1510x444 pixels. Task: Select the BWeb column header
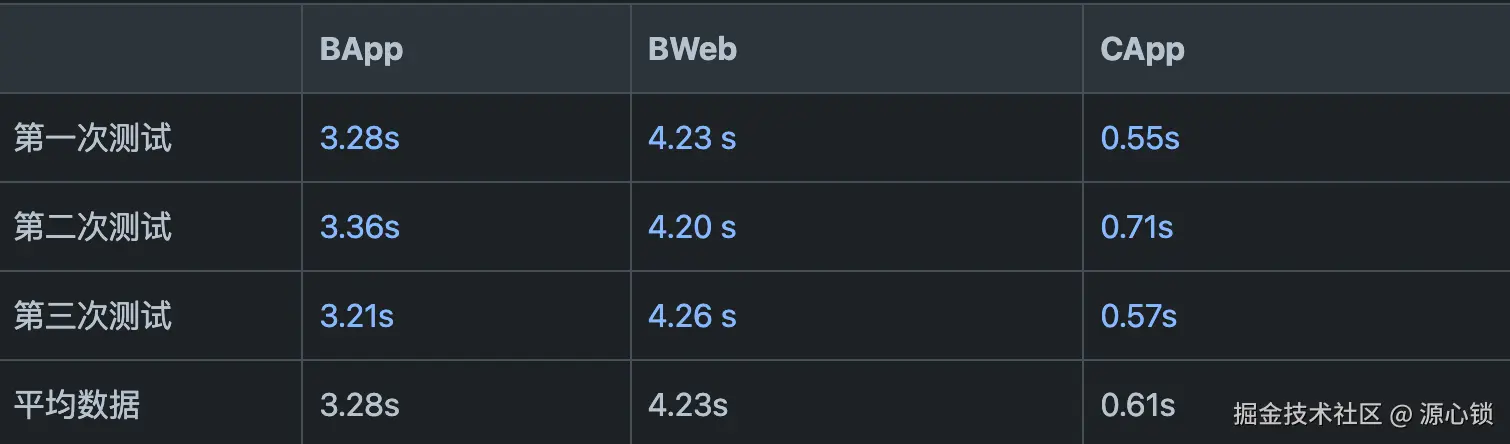point(692,50)
